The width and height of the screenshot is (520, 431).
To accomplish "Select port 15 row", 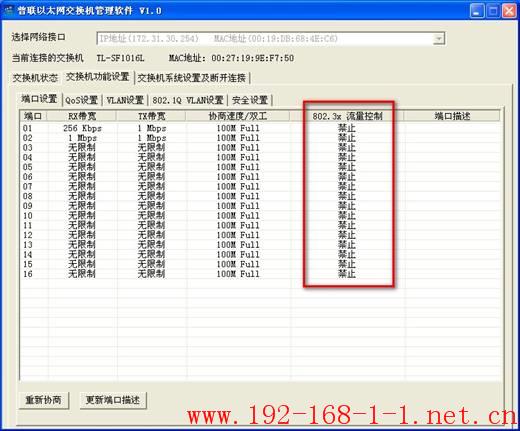I will tap(260, 264).
